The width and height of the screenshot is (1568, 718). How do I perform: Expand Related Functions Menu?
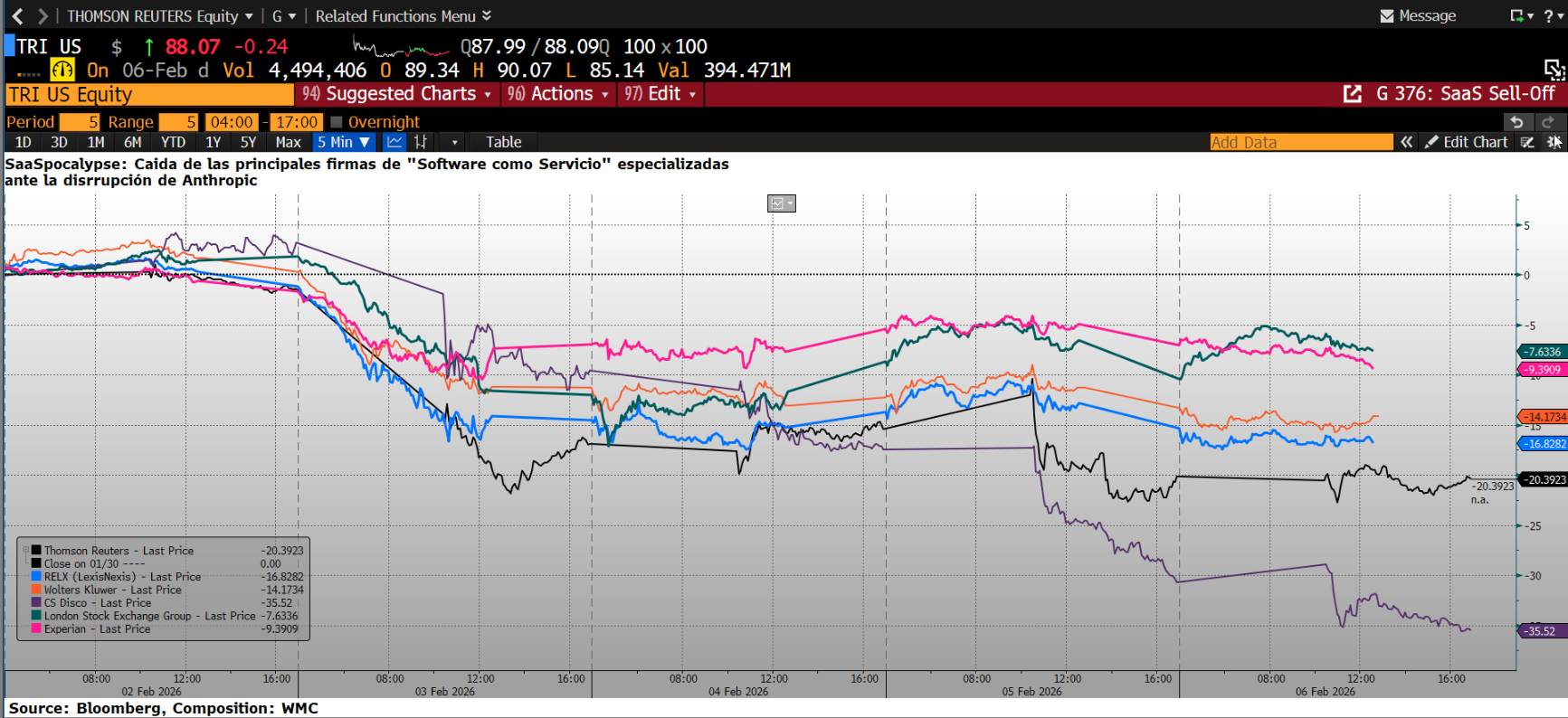coord(404,16)
